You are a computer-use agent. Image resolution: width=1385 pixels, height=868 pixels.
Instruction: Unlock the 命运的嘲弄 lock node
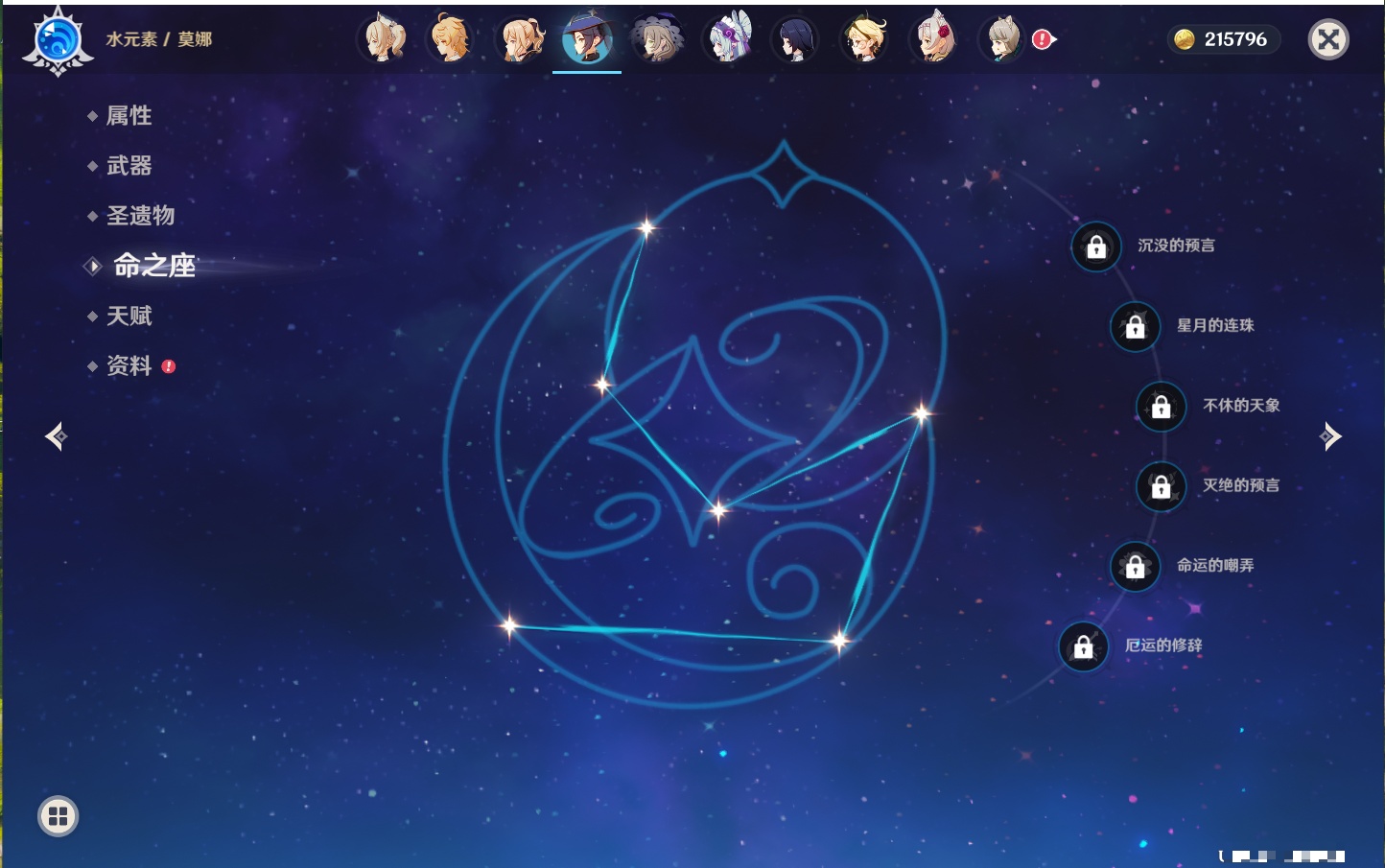[1136, 566]
